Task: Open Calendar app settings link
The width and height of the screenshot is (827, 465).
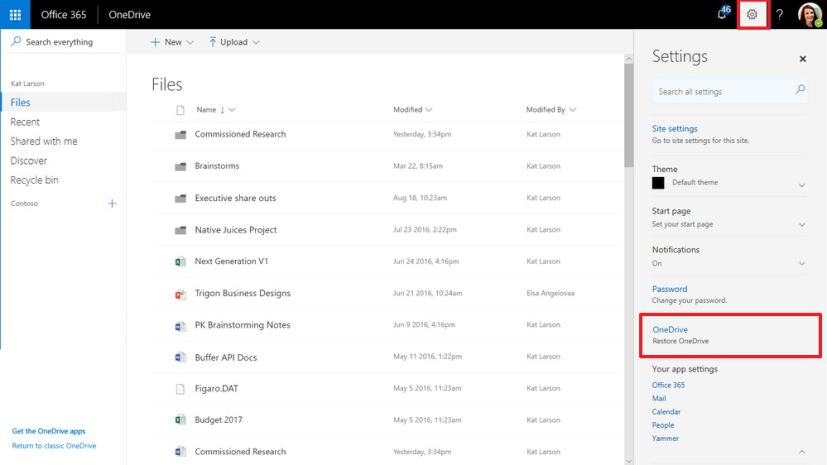Action: [666, 412]
